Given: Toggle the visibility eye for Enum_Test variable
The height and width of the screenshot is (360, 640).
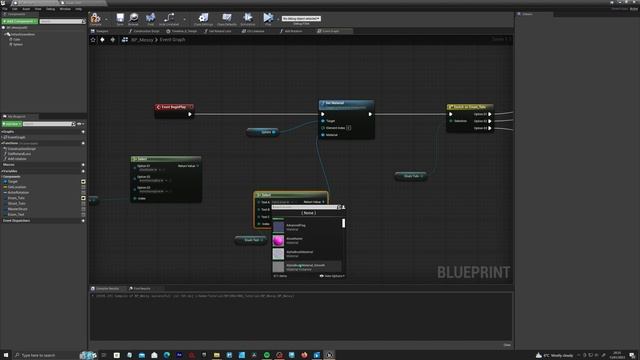Looking at the screenshot, I should click(x=83, y=214).
